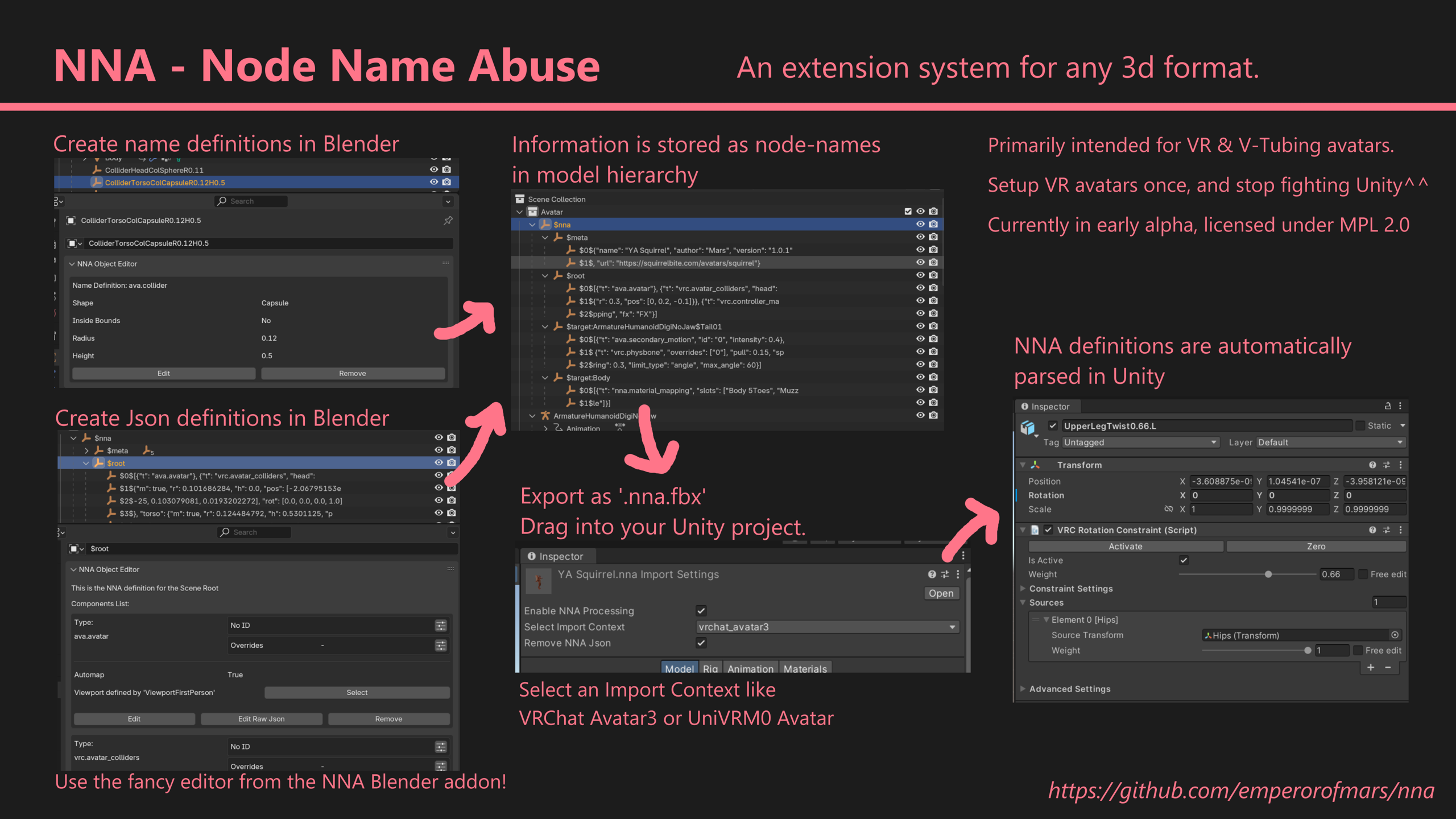Click the Hips Source Transform object picker
1456x819 pixels.
click(1395, 635)
